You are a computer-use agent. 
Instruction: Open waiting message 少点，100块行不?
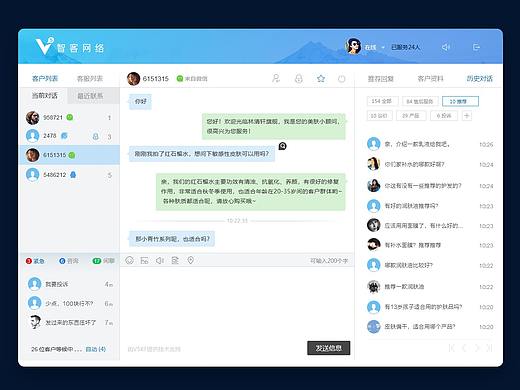coord(70,304)
